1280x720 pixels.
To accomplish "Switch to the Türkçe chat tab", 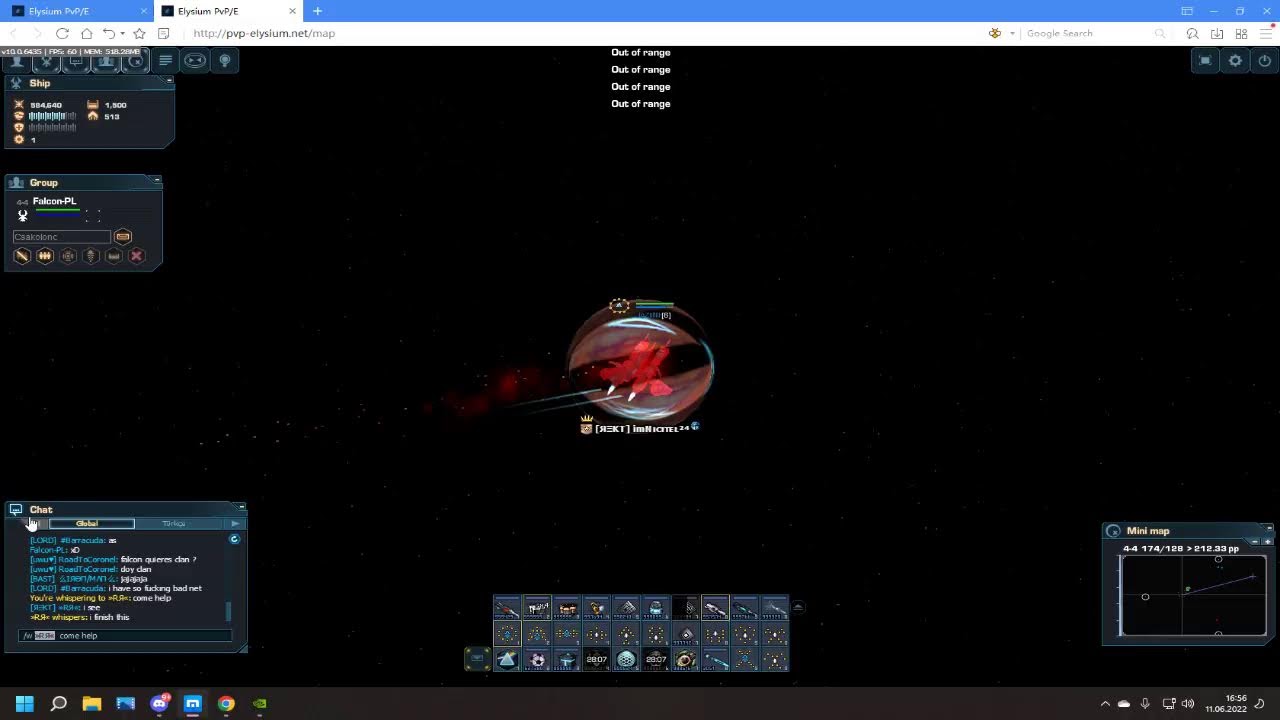I will [x=174, y=523].
